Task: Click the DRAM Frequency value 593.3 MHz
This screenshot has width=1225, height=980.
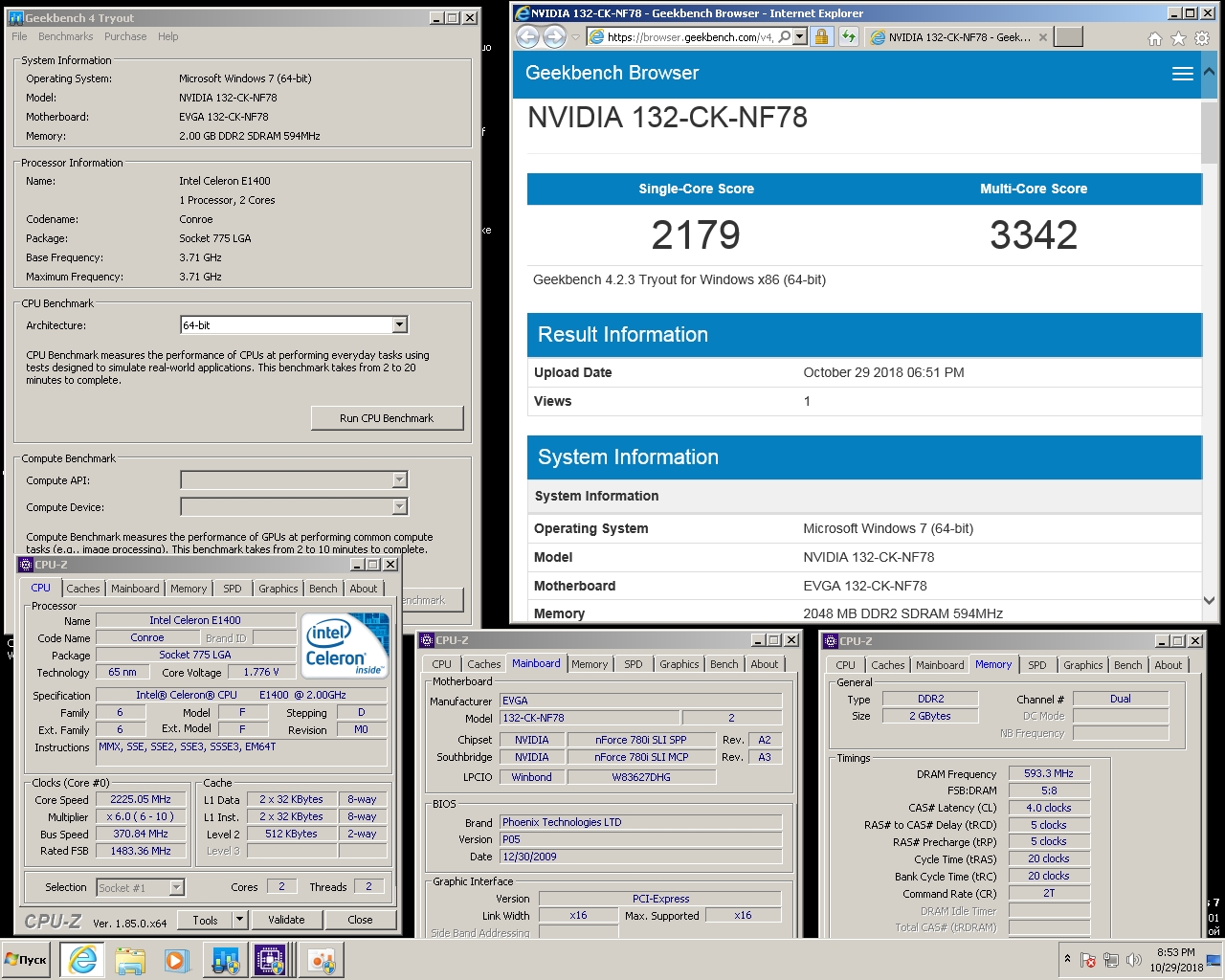Action: point(1049,773)
